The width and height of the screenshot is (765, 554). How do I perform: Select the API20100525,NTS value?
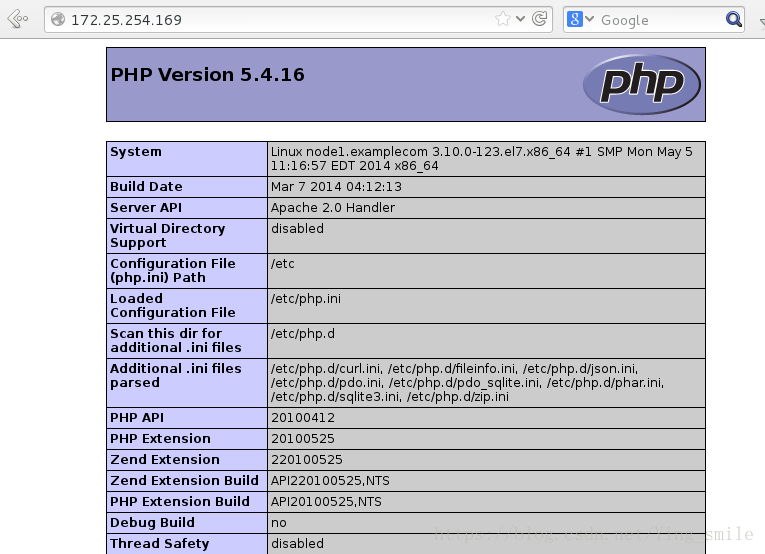(326, 502)
